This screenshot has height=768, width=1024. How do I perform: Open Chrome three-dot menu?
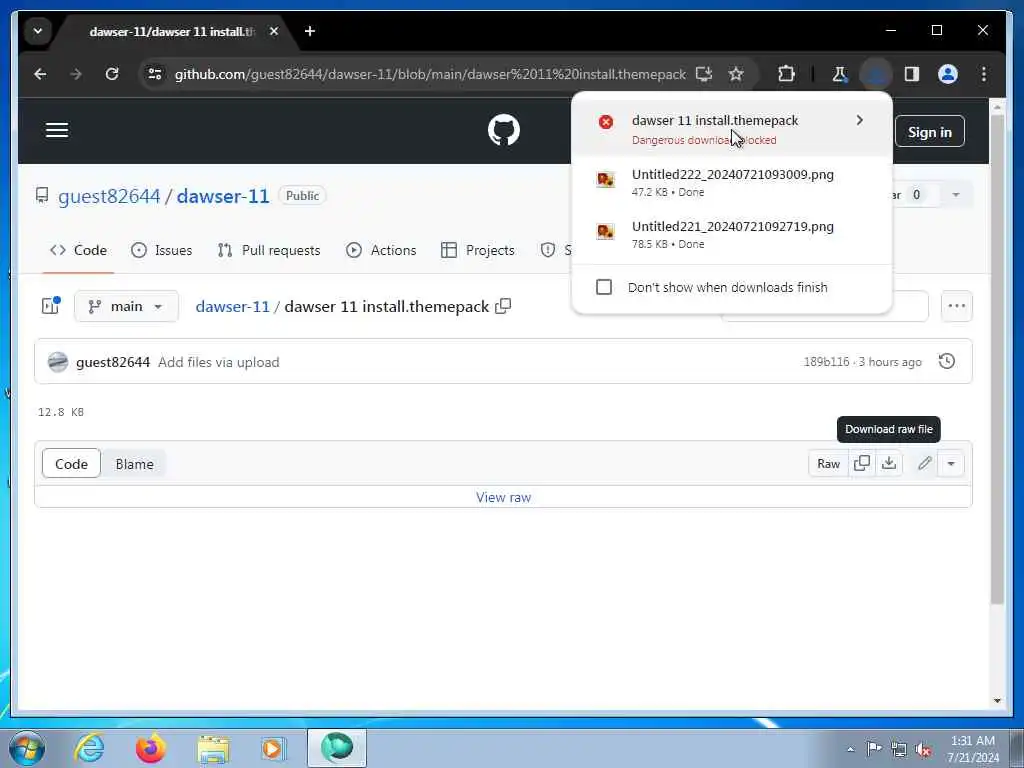point(984,74)
